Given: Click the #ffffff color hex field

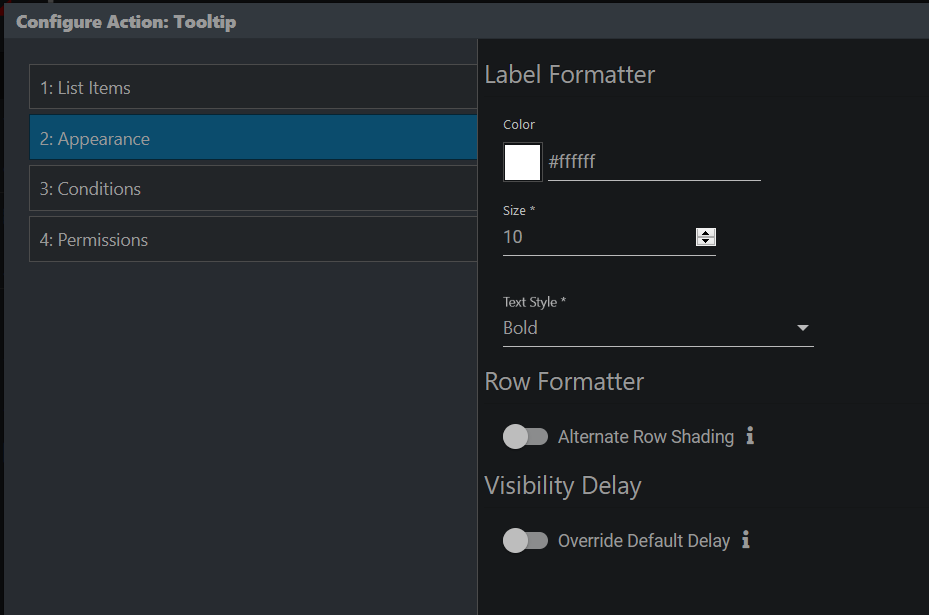Looking at the screenshot, I should point(654,162).
